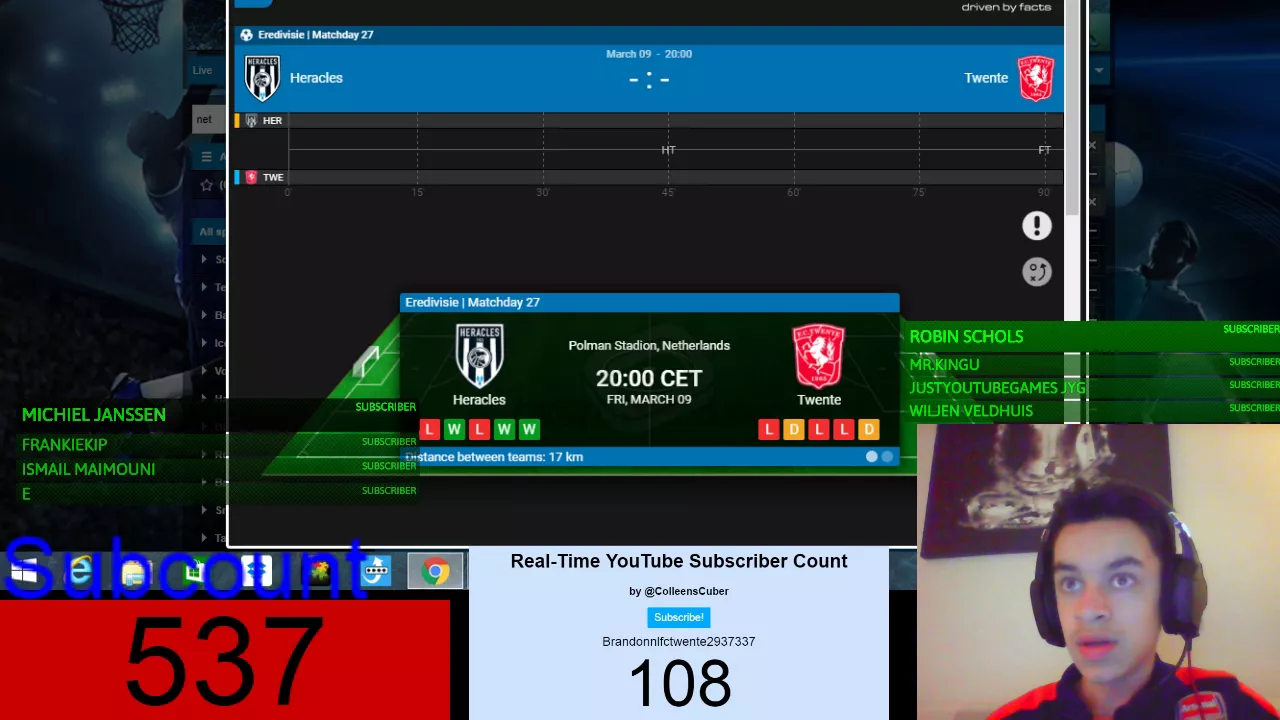Click the live subscriber count 108
This screenshot has width=1280, height=720.
point(680,685)
